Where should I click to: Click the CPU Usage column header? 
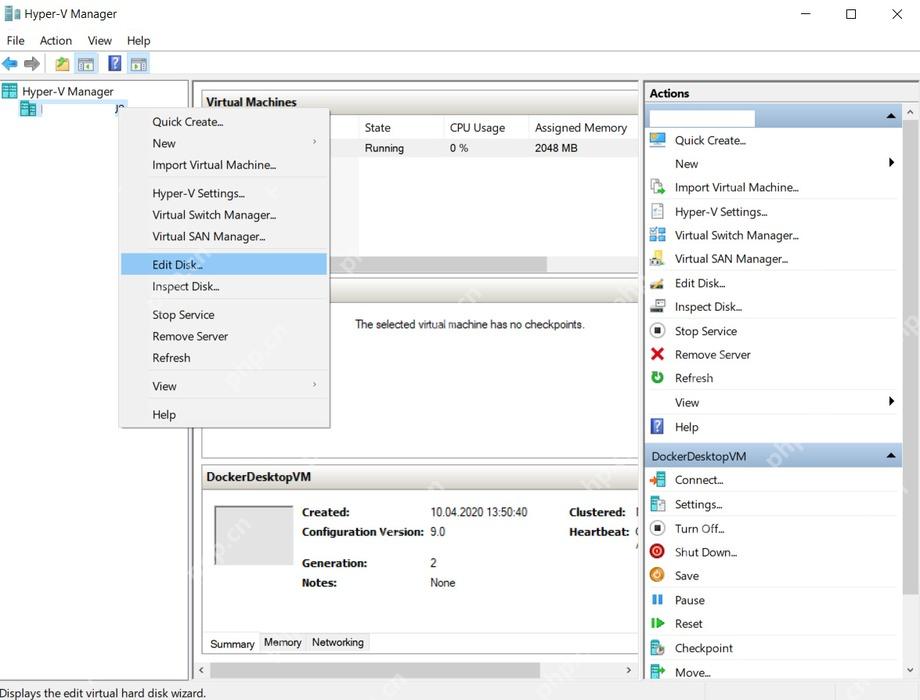(486, 127)
